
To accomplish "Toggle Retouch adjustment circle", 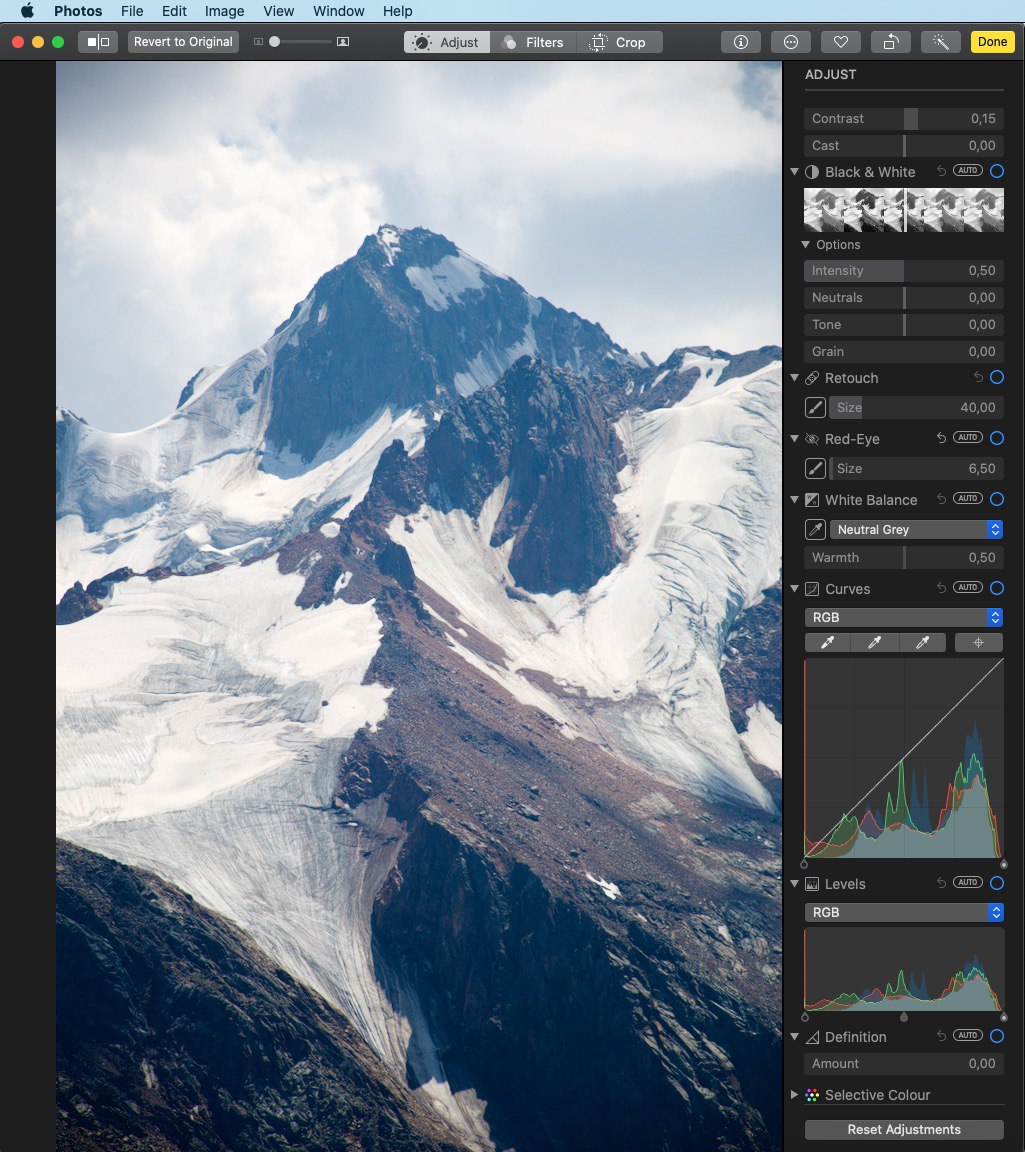I will point(997,377).
